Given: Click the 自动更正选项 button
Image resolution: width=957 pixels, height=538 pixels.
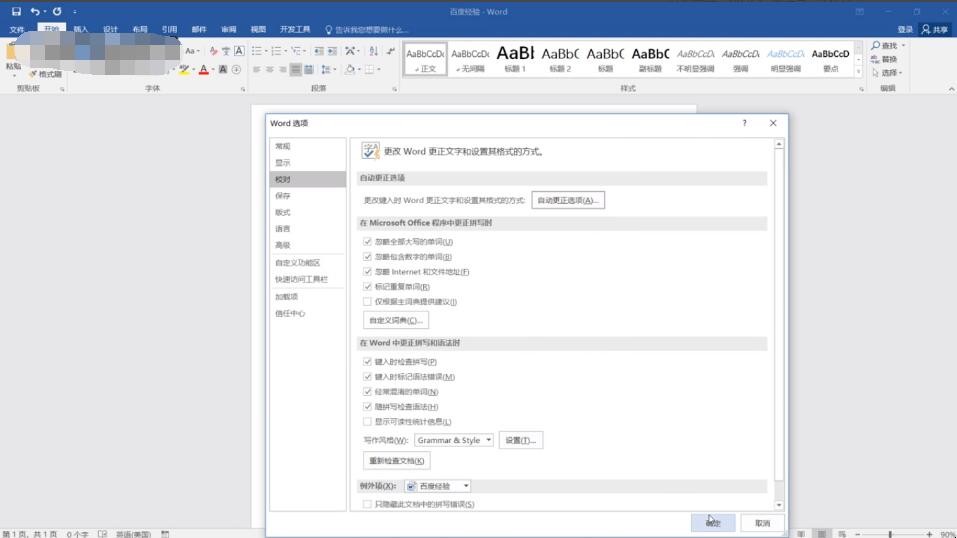Looking at the screenshot, I should pyautogui.click(x=567, y=200).
